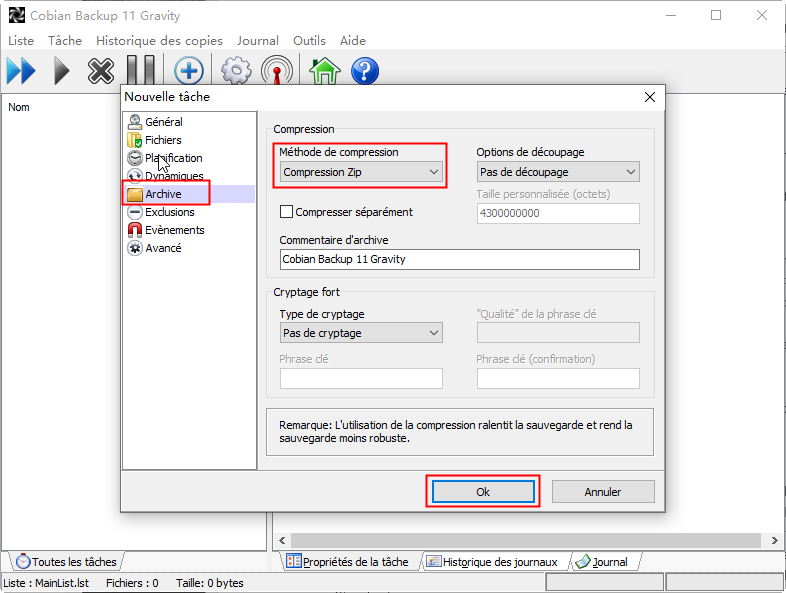The image size is (786, 593).
Task: Open Méthode de compression dropdown
Action: (361, 172)
